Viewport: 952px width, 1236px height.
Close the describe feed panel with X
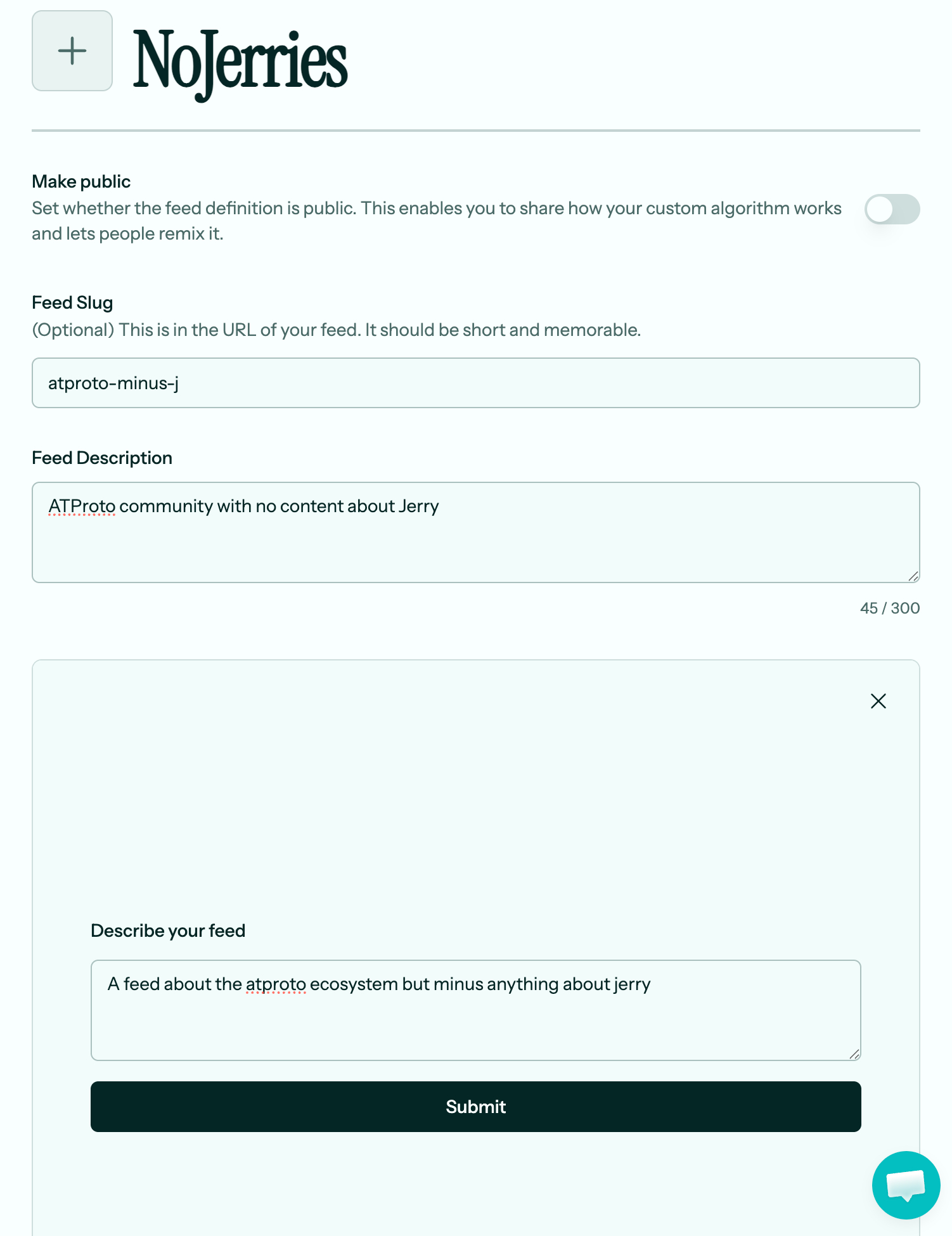tap(878, 701)
